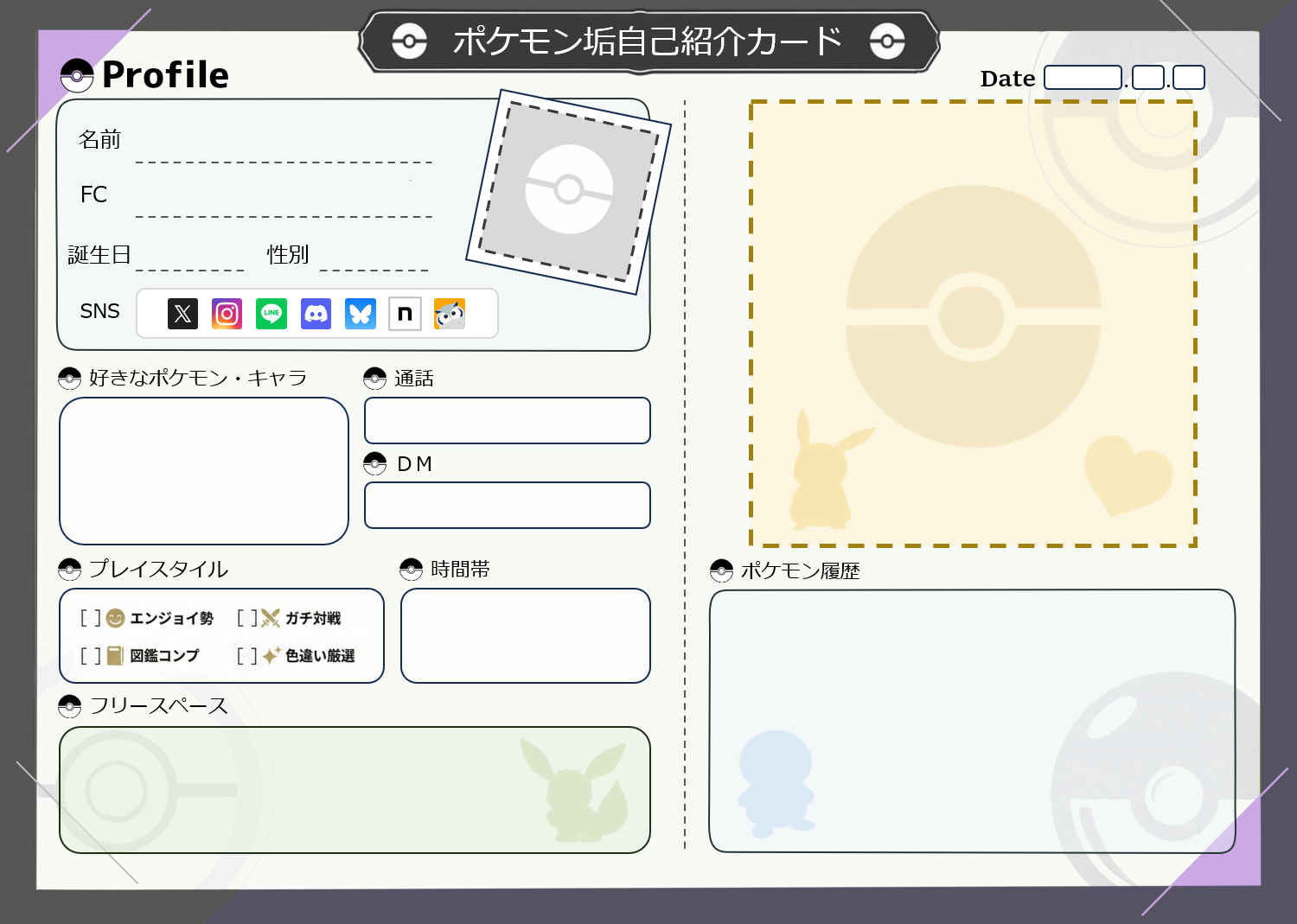Screen dimensions: 1297x924
Task: Click the tilted profile photo placeholder
Action: [x=569, y=191]
